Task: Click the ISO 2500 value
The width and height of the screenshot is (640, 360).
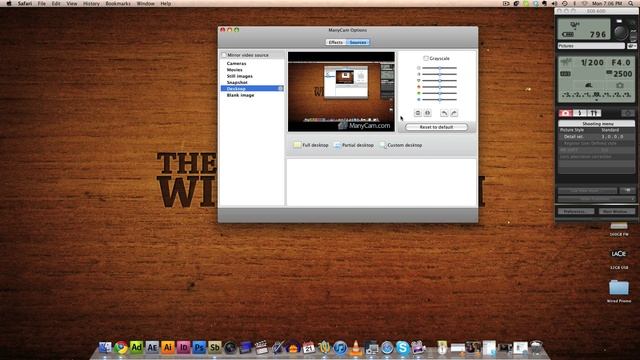Action: [x=620, y=74]
